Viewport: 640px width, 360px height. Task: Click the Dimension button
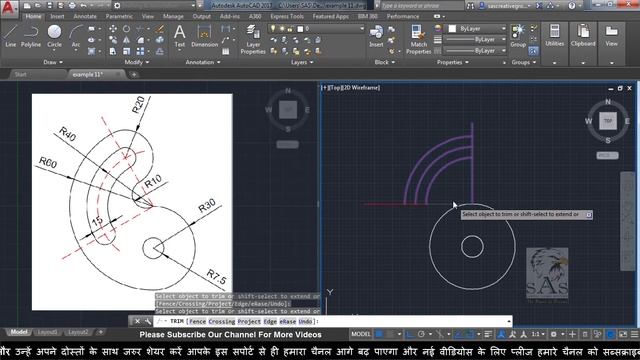pyautogui.click(x=204, y=36)
